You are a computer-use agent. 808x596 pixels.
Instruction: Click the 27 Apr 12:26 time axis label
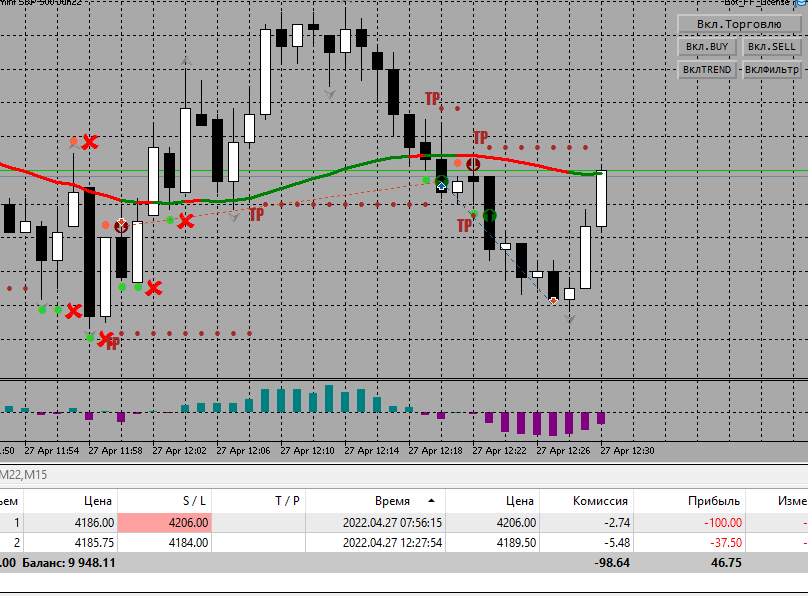pyautogui.click(x=563, y=451)
